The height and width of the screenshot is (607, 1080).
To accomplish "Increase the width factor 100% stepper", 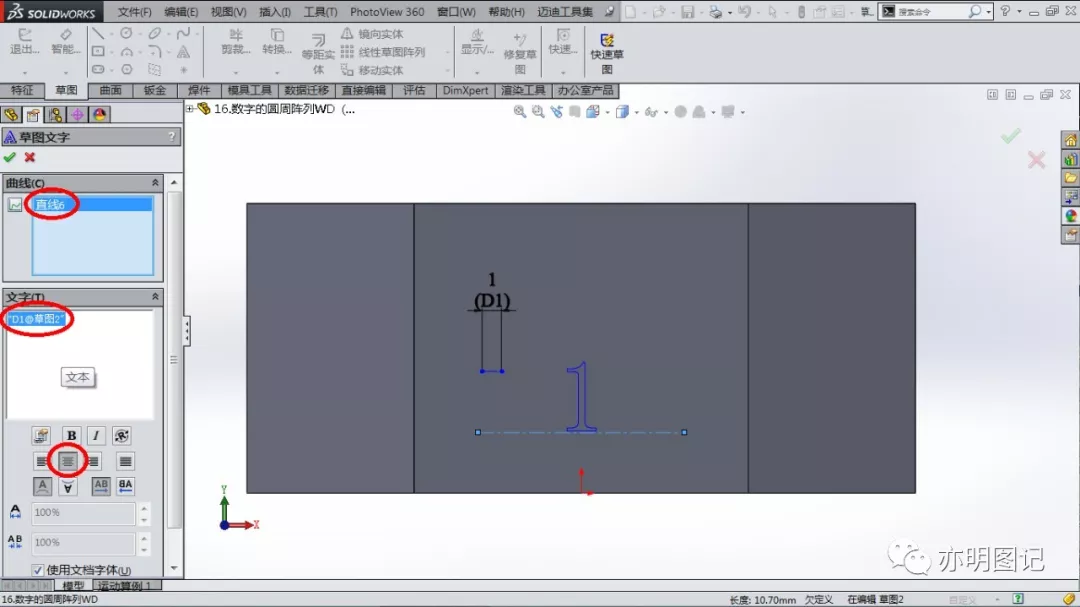I will coord(144,508).
